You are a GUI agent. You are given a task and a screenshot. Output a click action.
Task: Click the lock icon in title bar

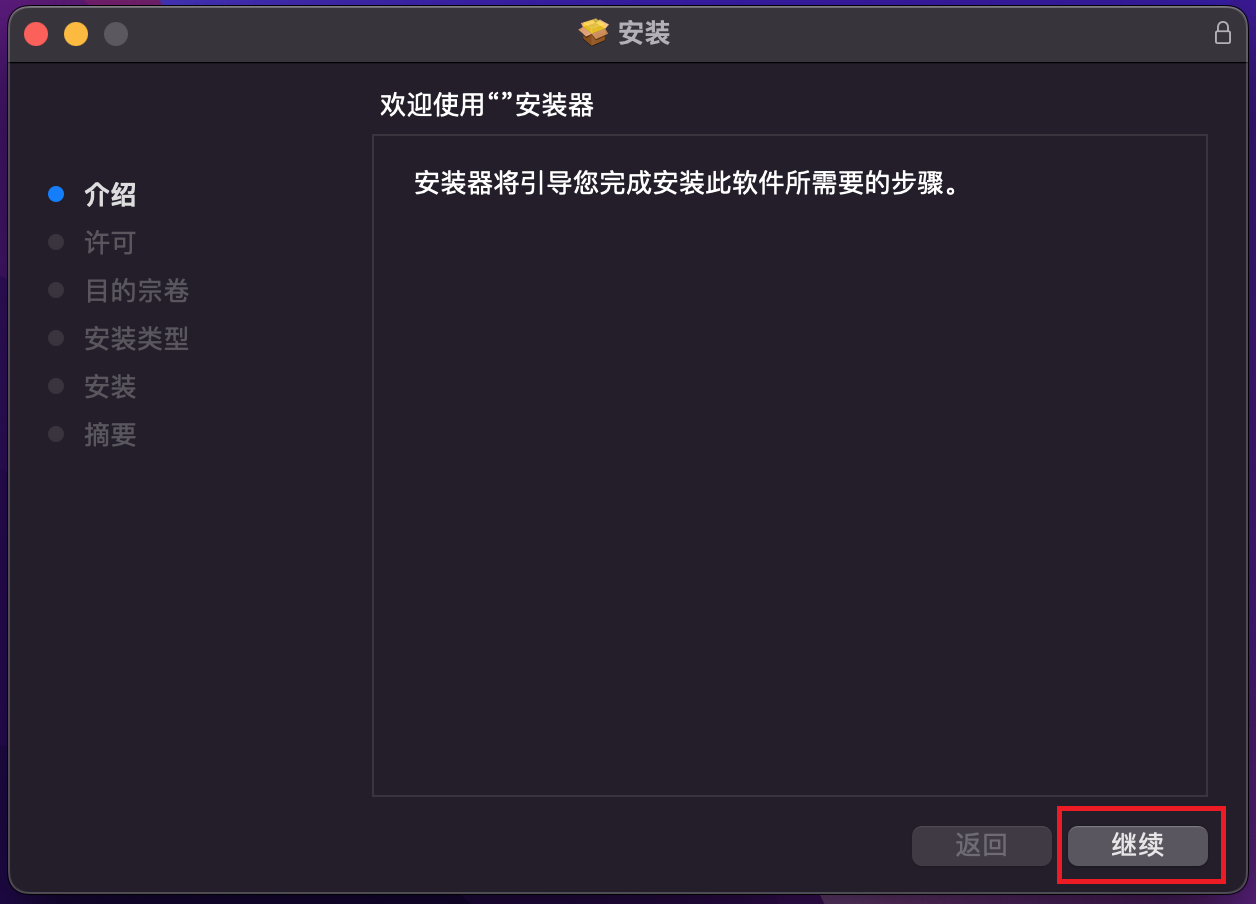[1222, 33]
